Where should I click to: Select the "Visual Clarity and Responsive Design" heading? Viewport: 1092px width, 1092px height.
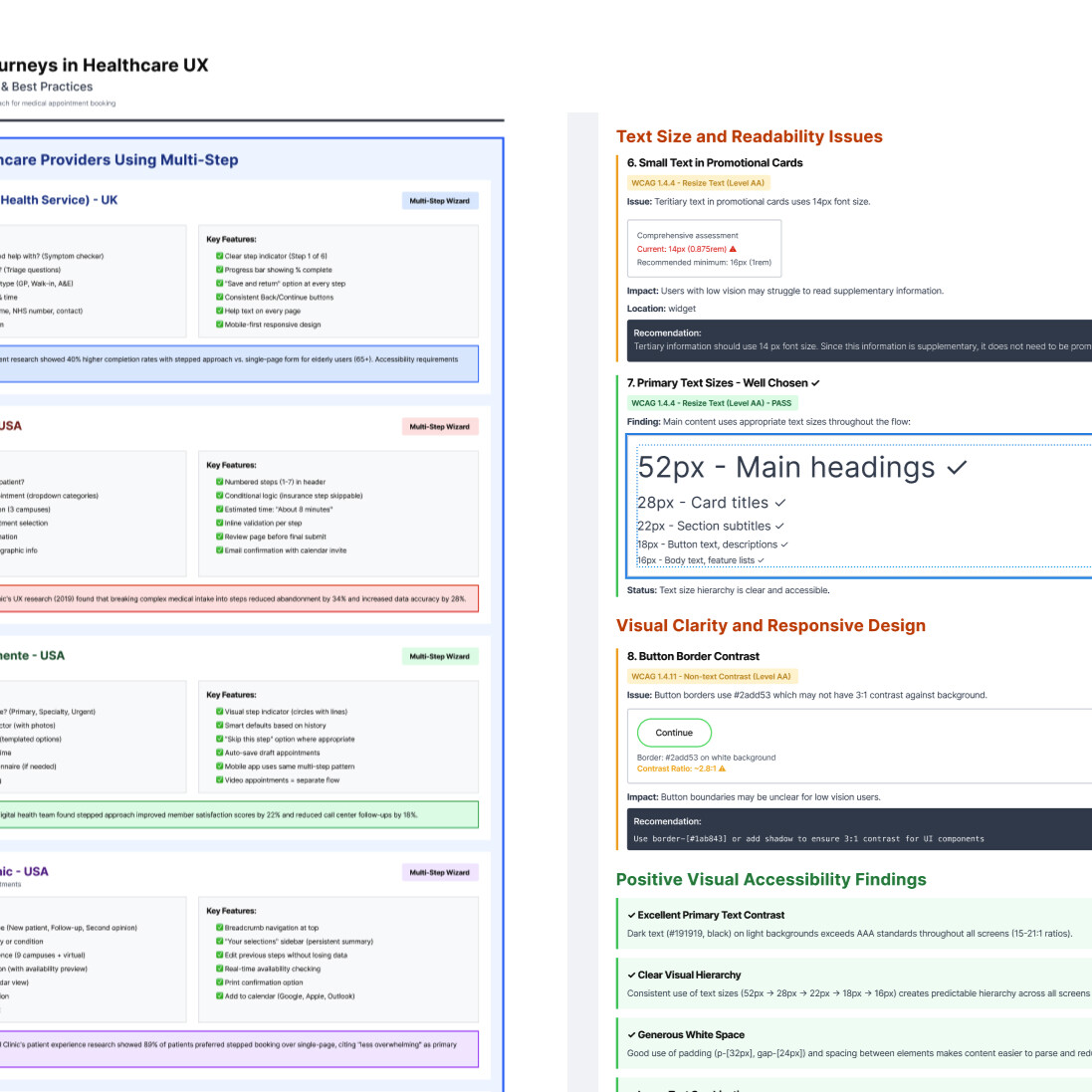[770, 625]
